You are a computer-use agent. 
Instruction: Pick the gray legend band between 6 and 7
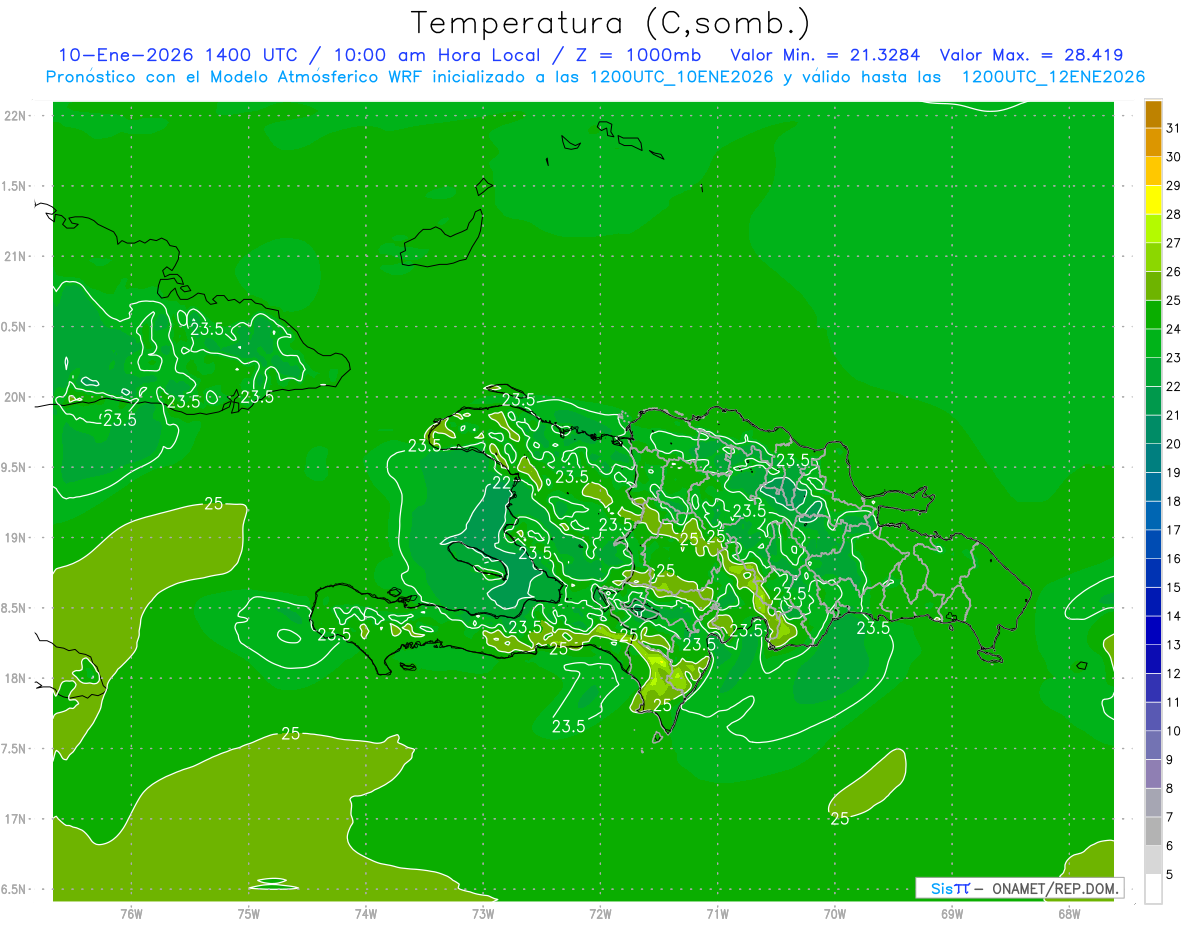1153,831
